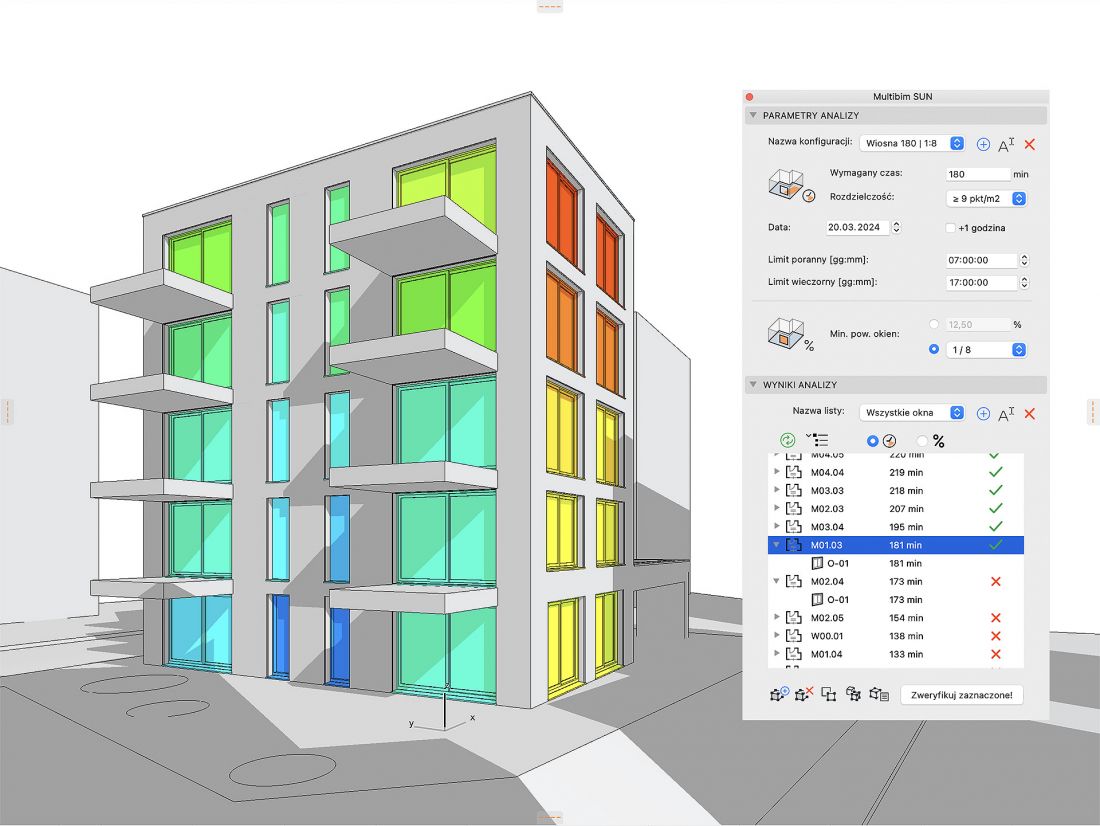Collapse the WYNIKI ANALIZY section
This screenshot has width=1100, height=826.
[x=753, y=385]
